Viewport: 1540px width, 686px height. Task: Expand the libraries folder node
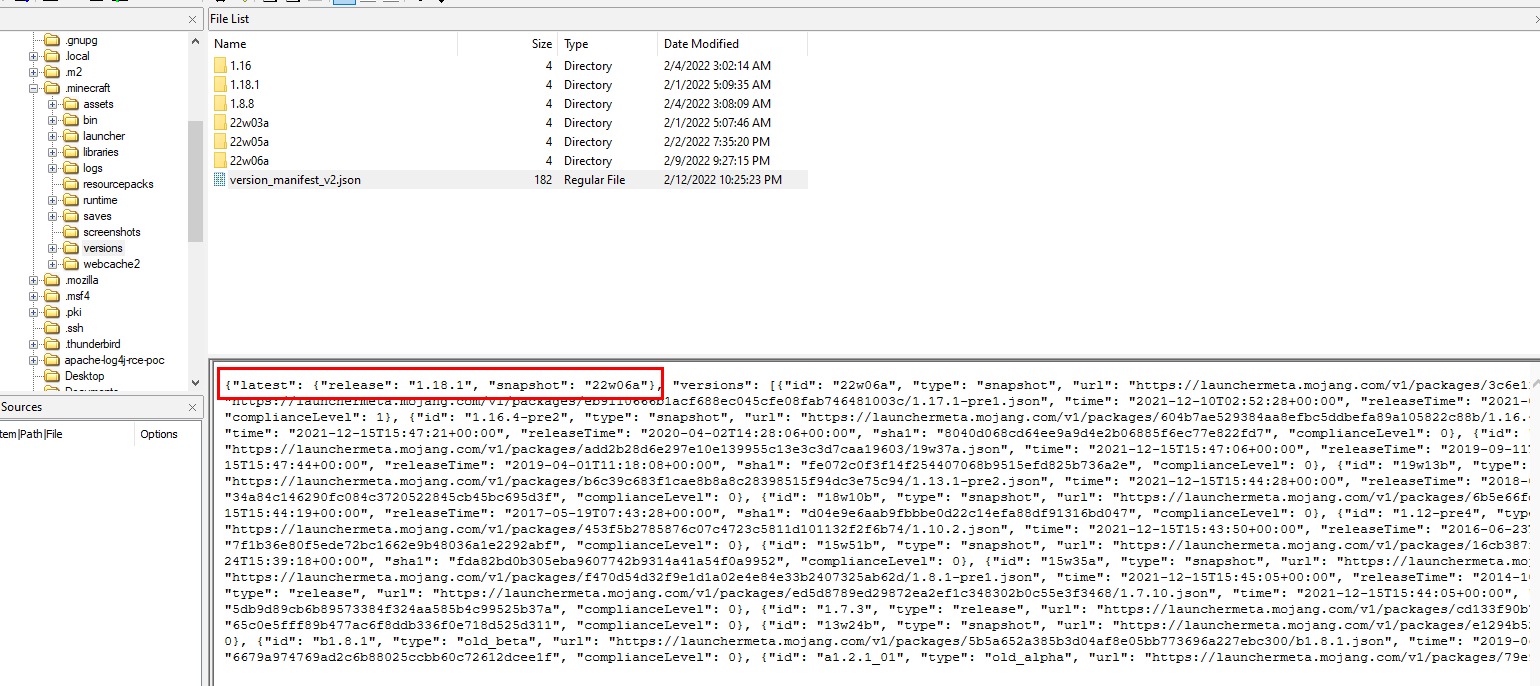53,152
